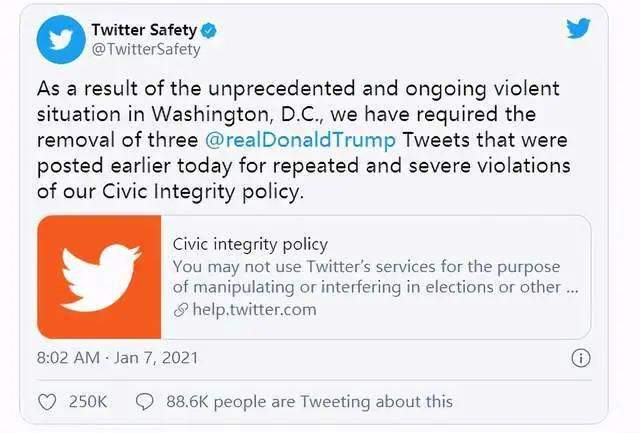Click card description "You may not use Twitter's services"
Image resolution: width=640 pixels, height=433 pixels.
coord(366,267)
